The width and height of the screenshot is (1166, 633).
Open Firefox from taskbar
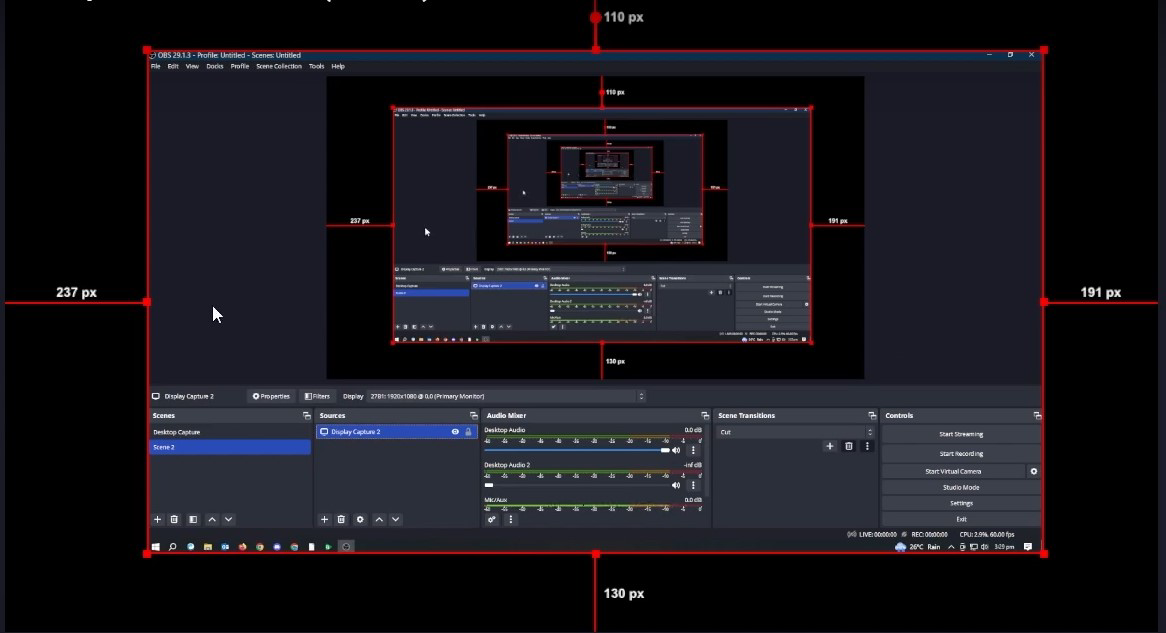click(242, 547)
